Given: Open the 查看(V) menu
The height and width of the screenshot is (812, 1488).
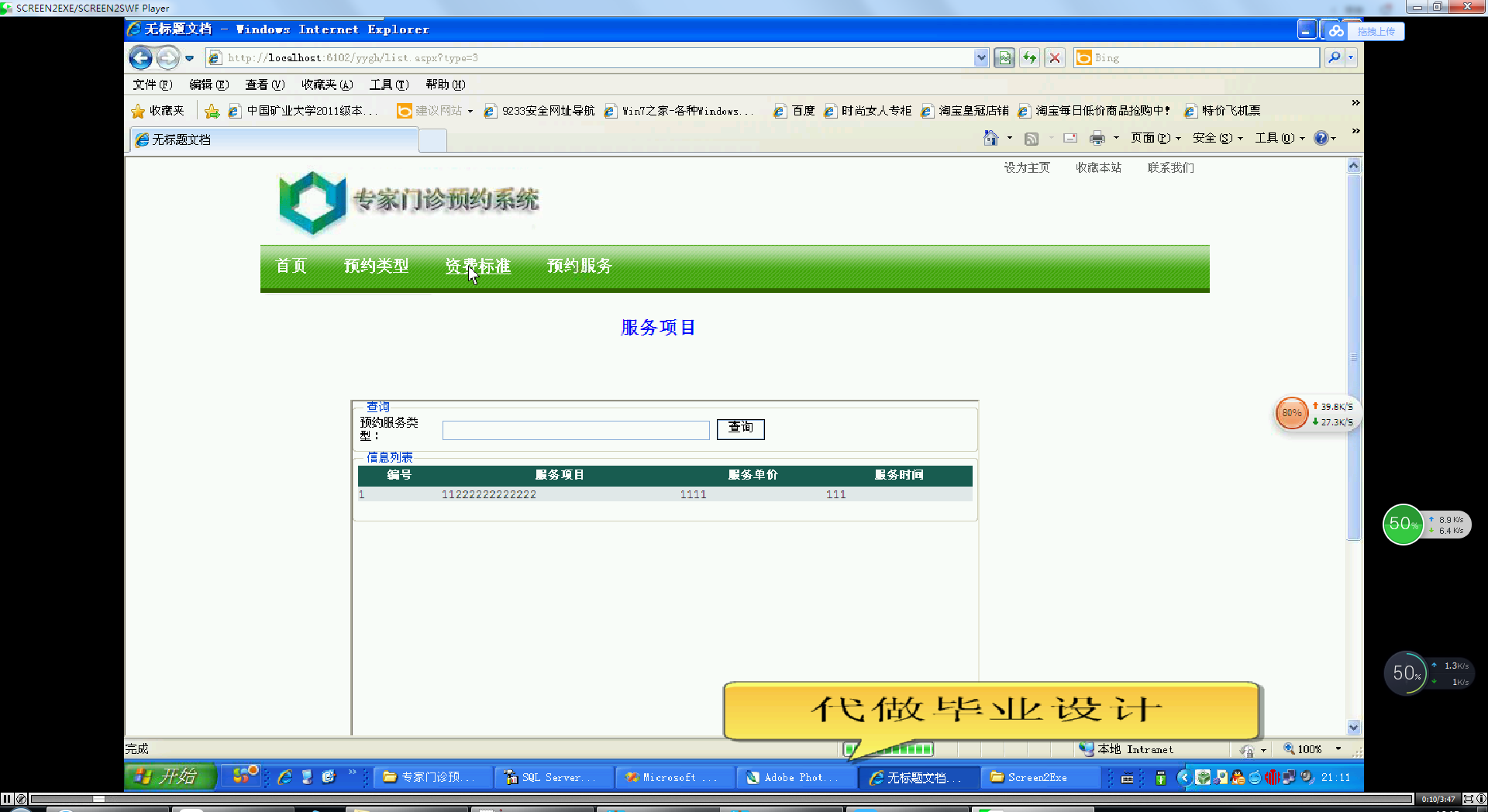Looking at the screenshot, I should point(265,84).
